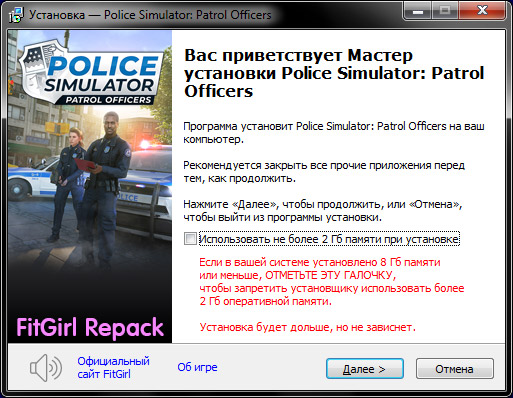
Task: Open the Официальный сайт FitGirl link
Action: [x=113, y=368]
